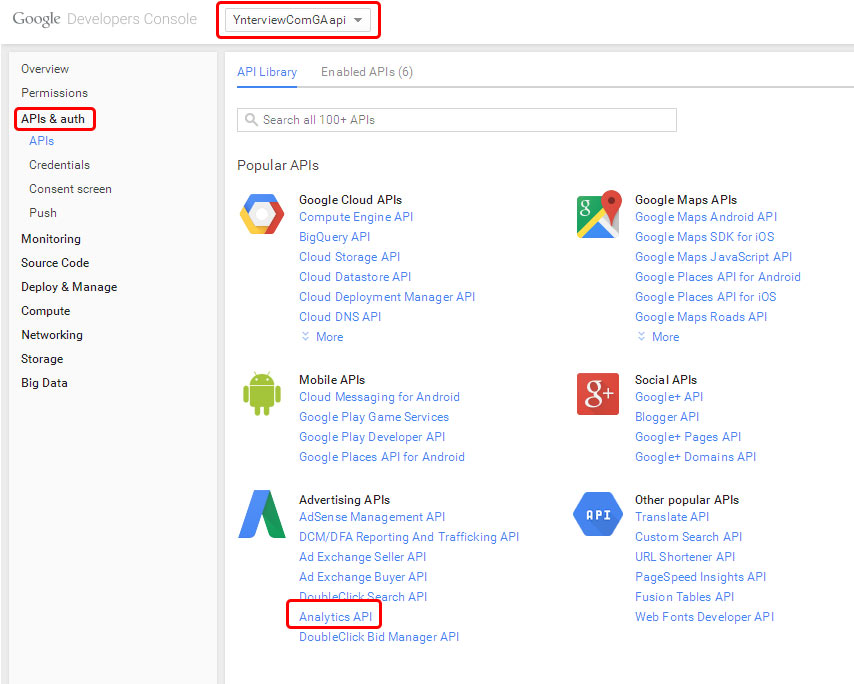Click the Android robot Mobile APIs icon
854x684 pixels.
[262, 394]
